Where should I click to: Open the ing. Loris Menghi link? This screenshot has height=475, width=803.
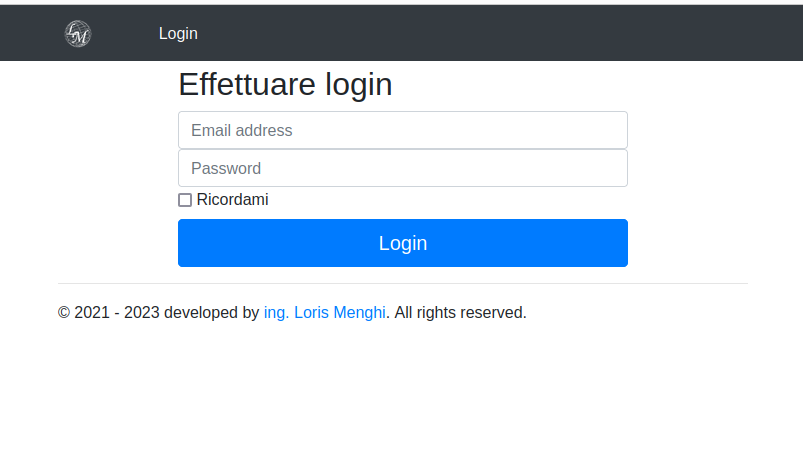(324, 313)
